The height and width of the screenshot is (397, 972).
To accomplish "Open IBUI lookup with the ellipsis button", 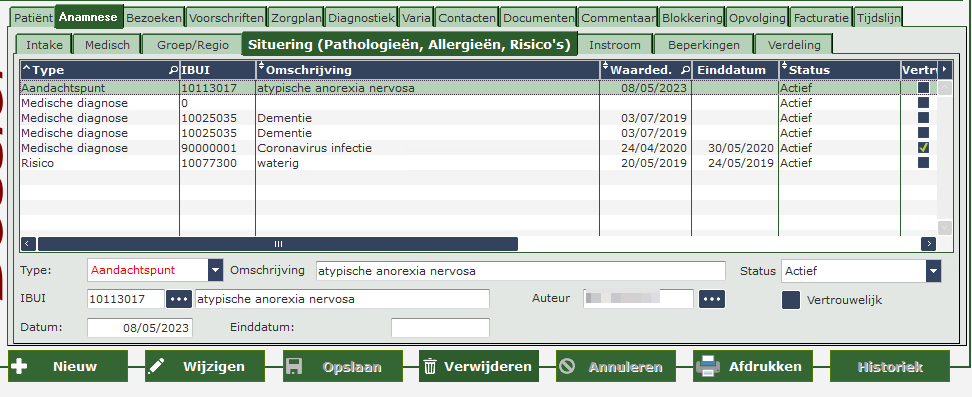I will point(179,299).
